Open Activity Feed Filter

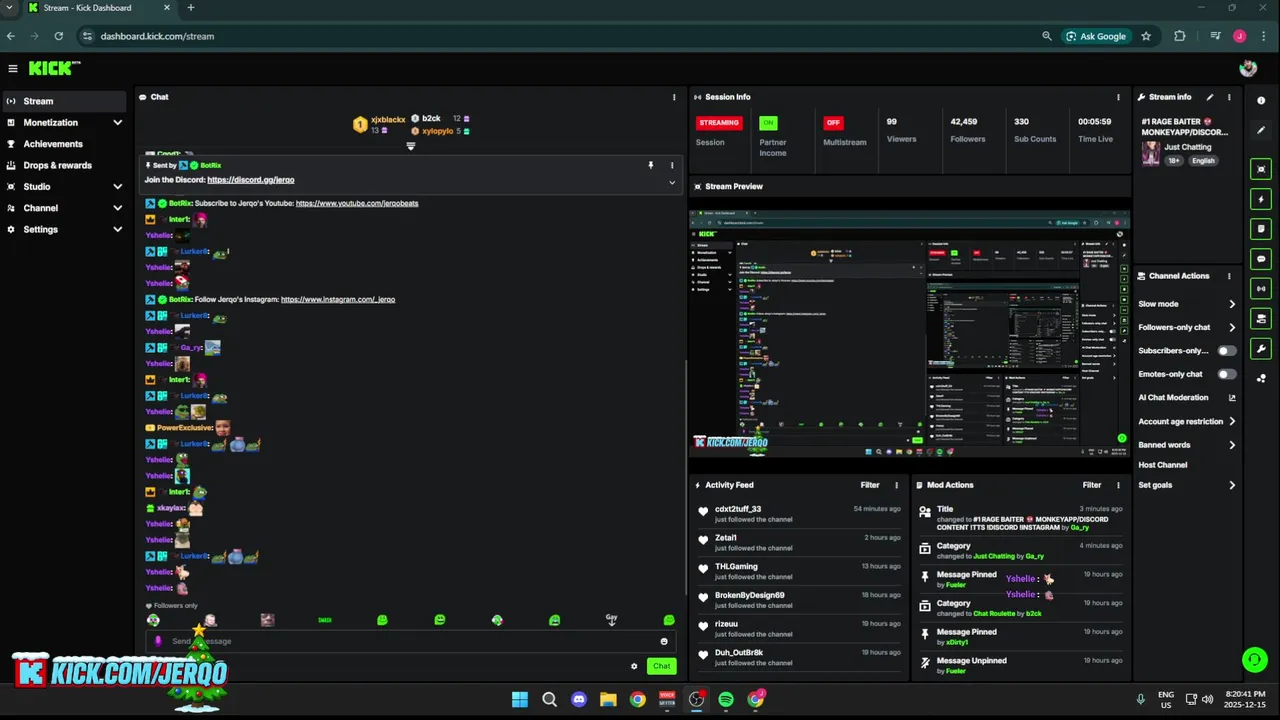(870, 485)
